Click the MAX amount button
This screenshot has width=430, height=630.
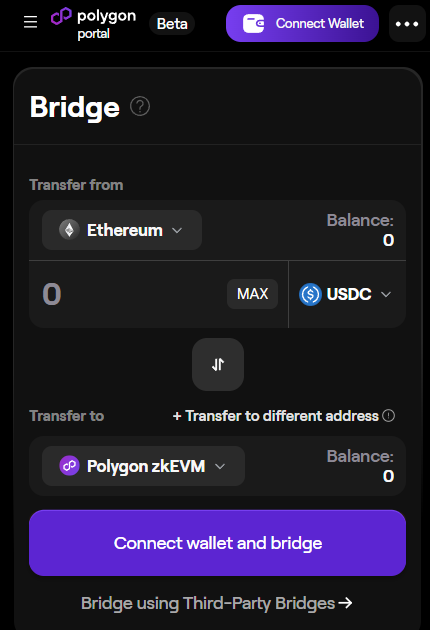[252, 294]
